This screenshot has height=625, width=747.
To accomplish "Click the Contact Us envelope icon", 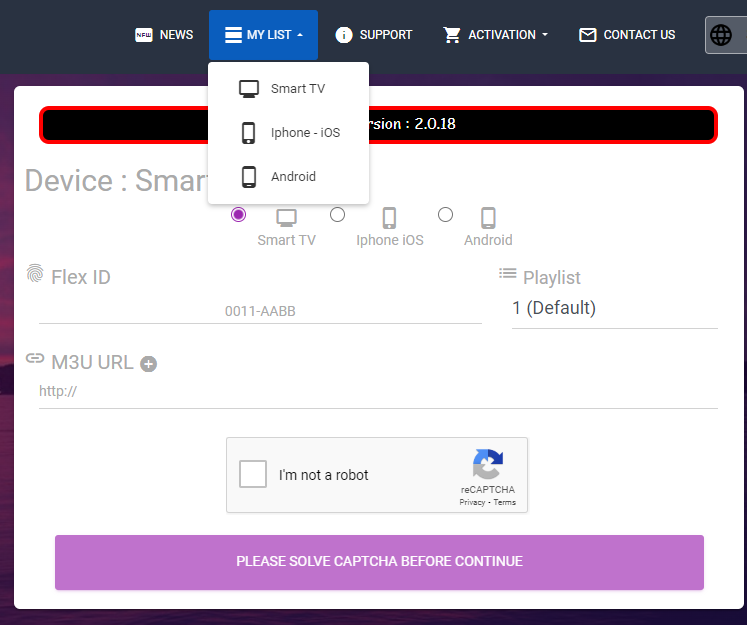I will (x=588, y=35).
